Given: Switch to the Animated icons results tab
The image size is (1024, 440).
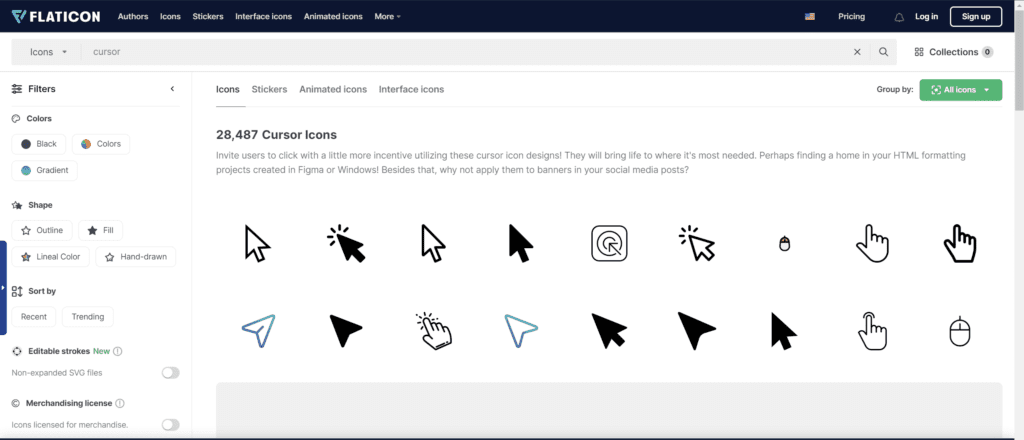Looking at the screenshot, I should click(x=333, y=89).
